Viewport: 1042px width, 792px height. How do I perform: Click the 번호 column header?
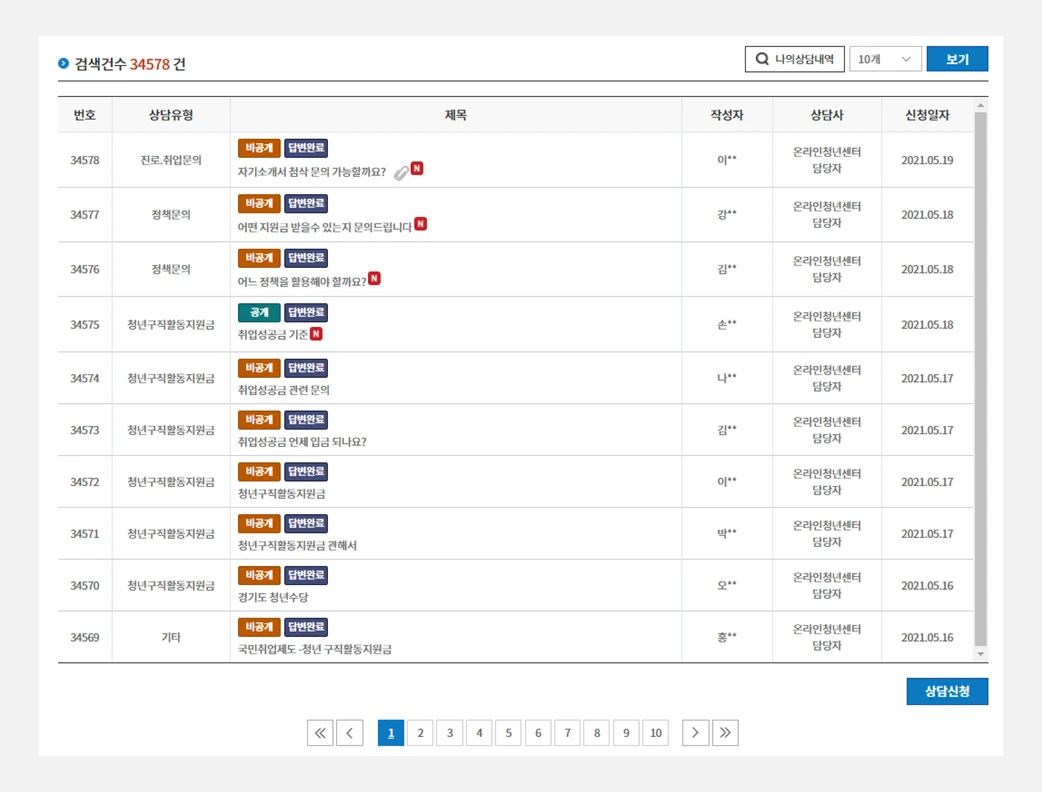(x=84, y=115)
